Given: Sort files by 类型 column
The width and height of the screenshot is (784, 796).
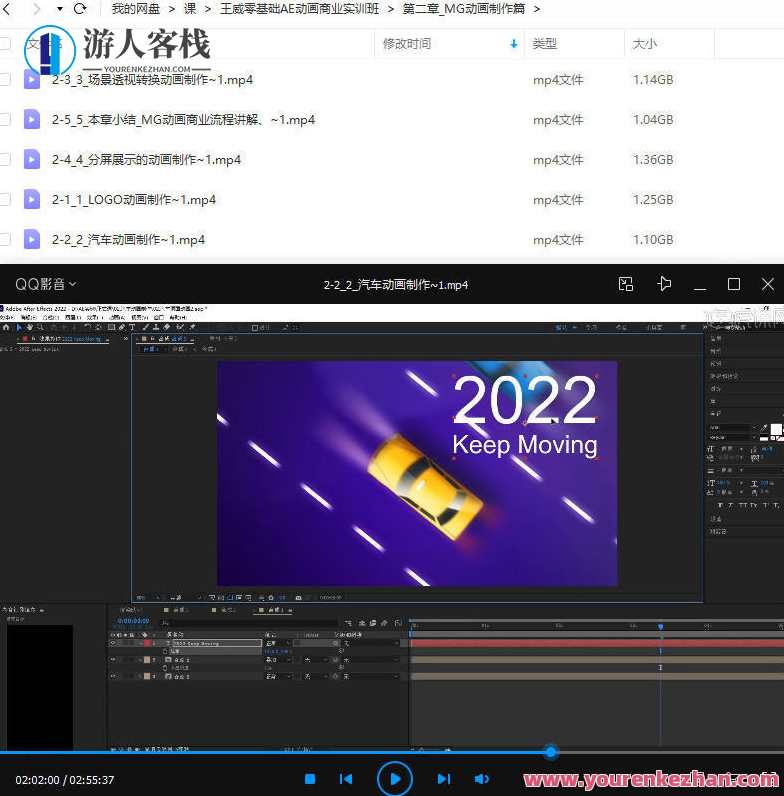Looking at the screenshot, I should [544, 44].
